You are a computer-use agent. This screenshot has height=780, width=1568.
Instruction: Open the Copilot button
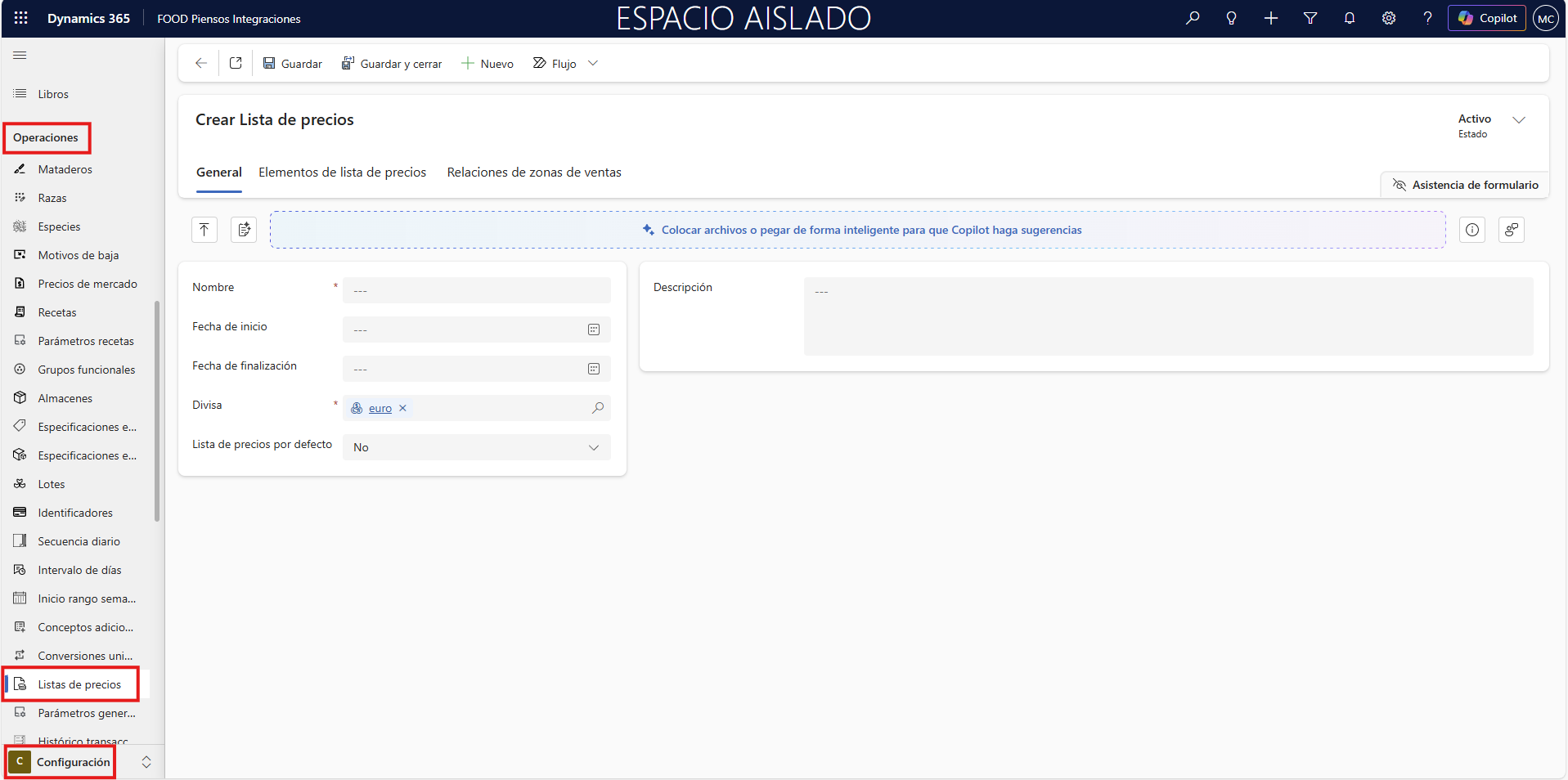coord(1486,18)
